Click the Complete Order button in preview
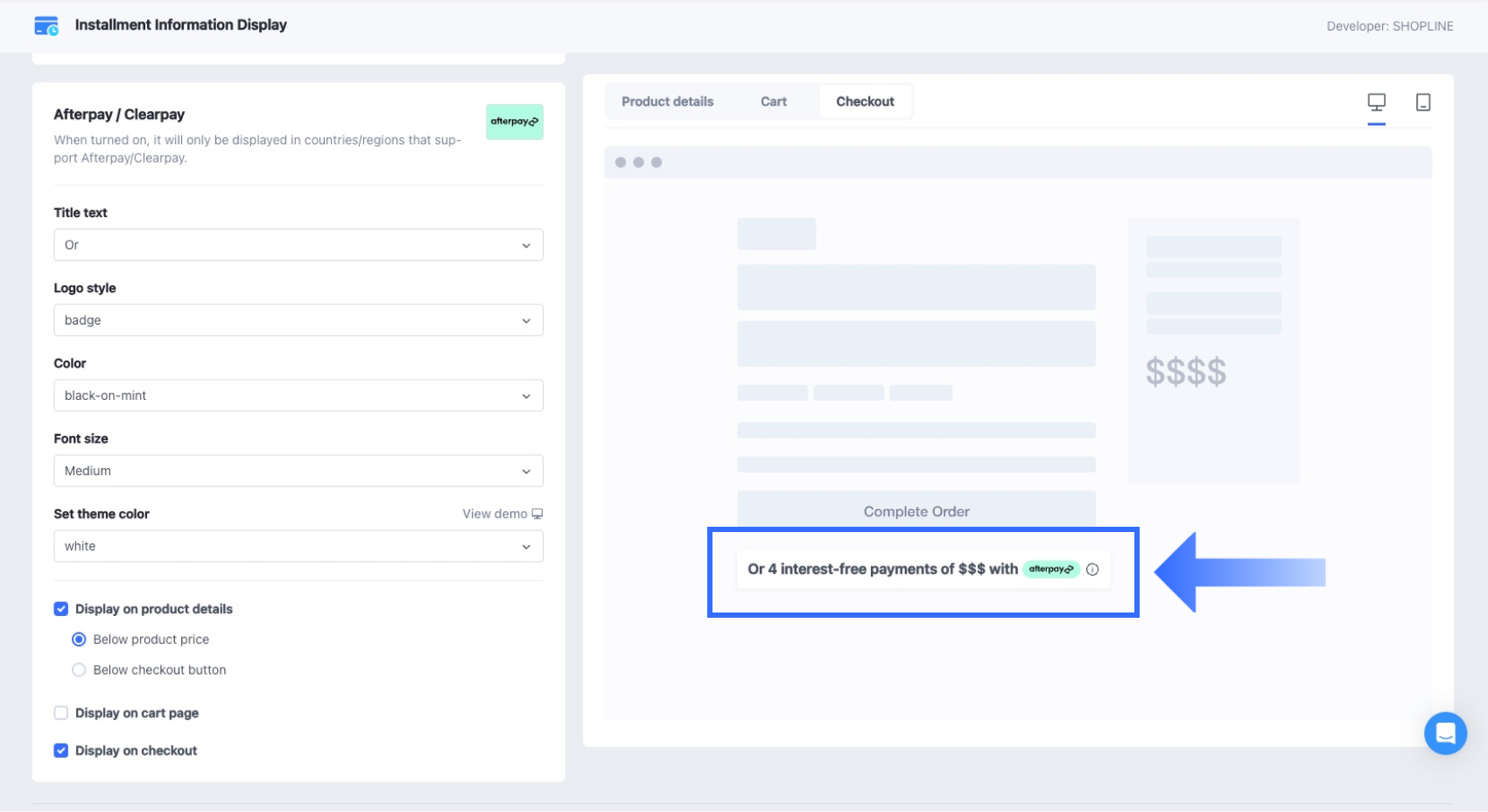This screenshot has height=812, width=1488. coord(916,511)
